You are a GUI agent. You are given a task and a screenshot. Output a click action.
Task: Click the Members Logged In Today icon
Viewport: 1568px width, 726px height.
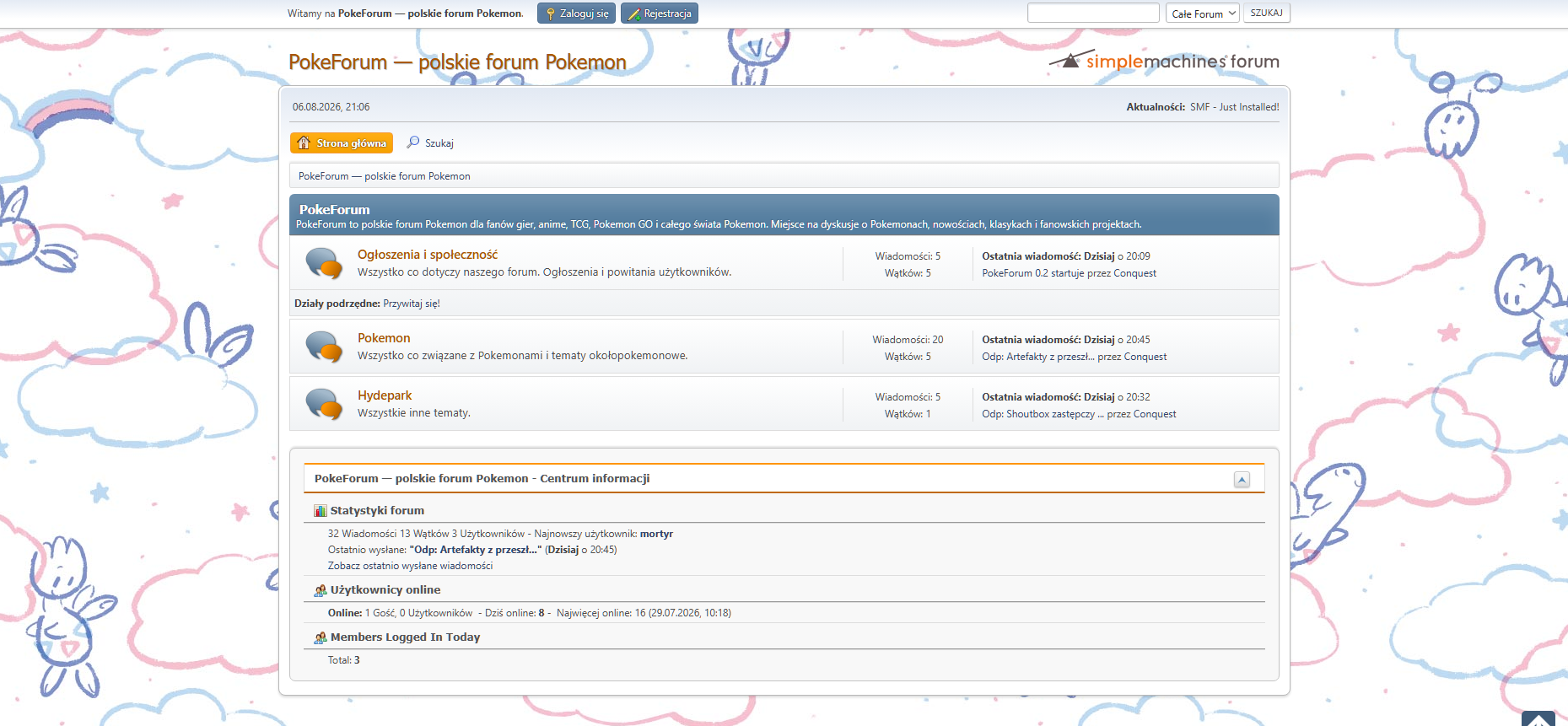click(321, 637)
